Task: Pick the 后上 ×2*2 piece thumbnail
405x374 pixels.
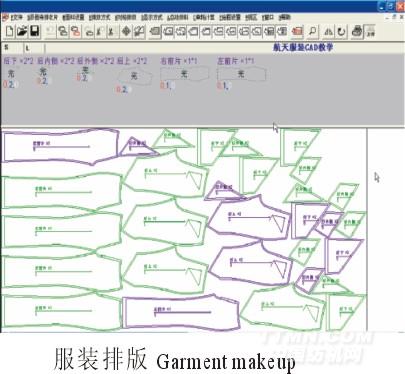Action: 134,77
